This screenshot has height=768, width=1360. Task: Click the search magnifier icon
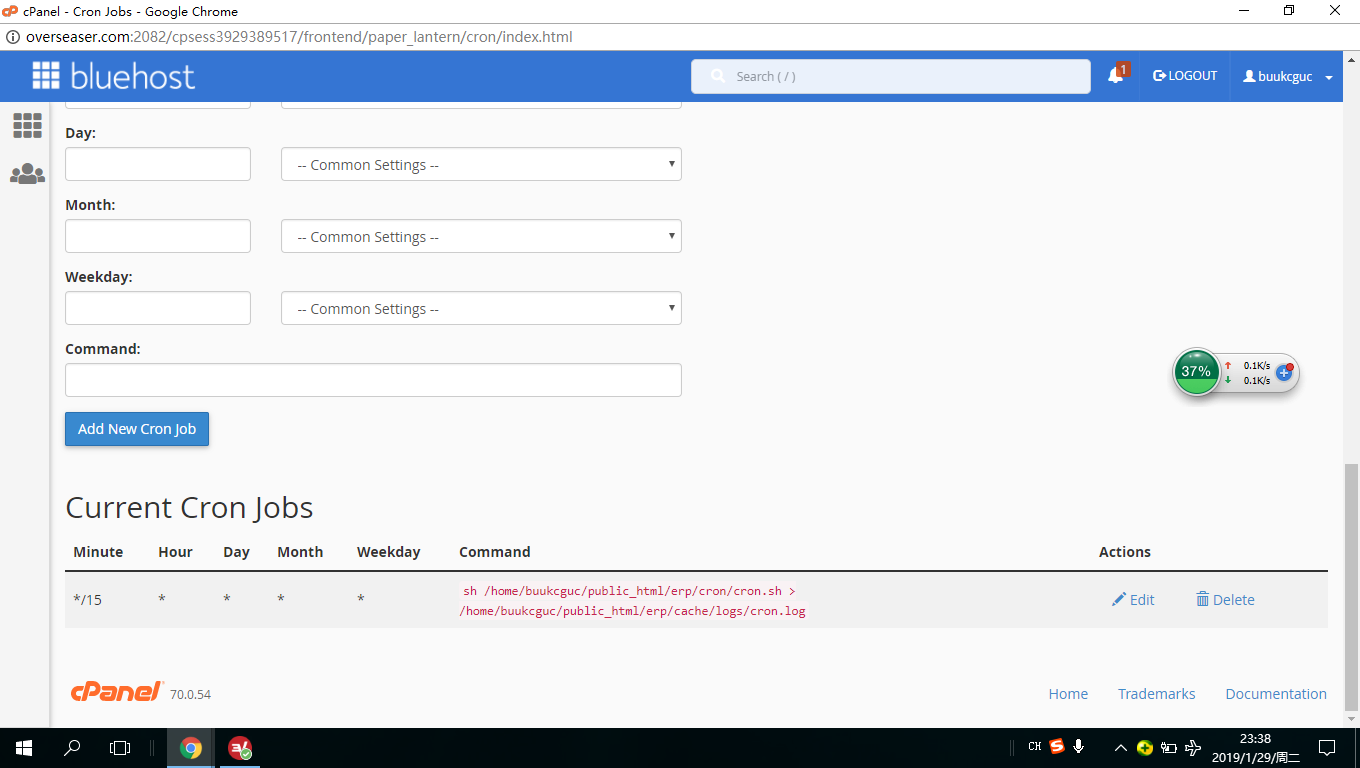717,76
